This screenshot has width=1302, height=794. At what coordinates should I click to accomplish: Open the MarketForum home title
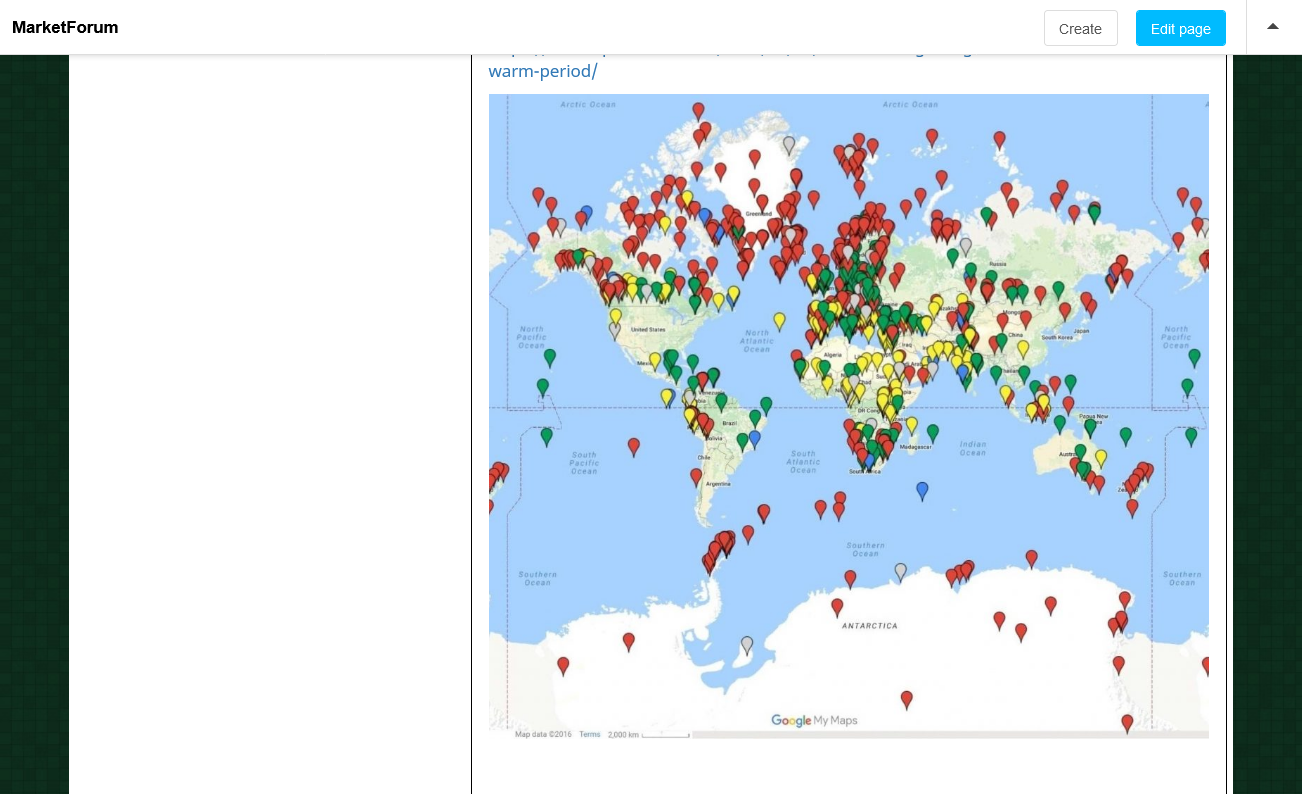[x=65, y=28]
